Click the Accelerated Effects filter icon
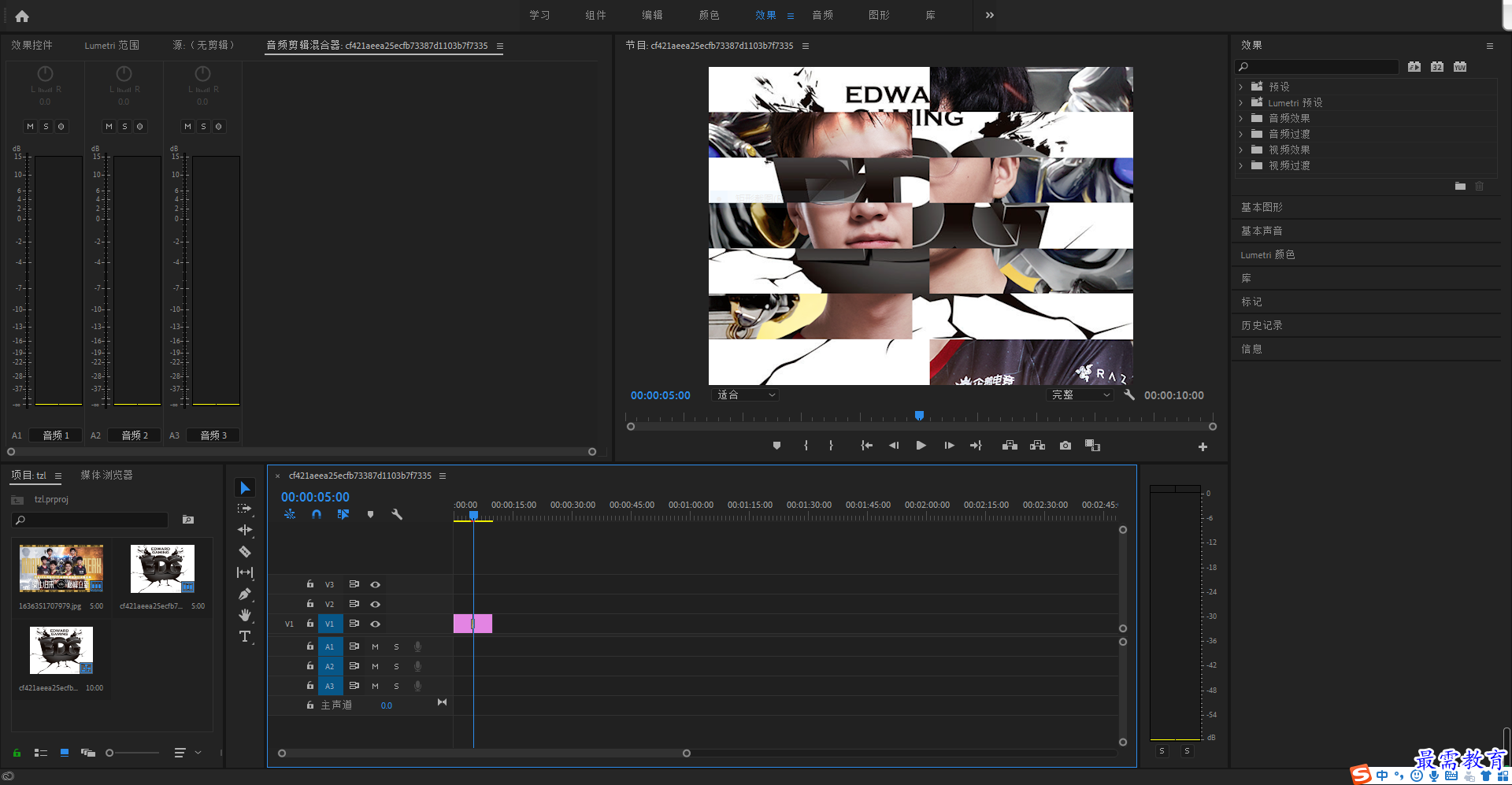Viewport: 1512px width, 785px height. click(x=1414, y=67)
